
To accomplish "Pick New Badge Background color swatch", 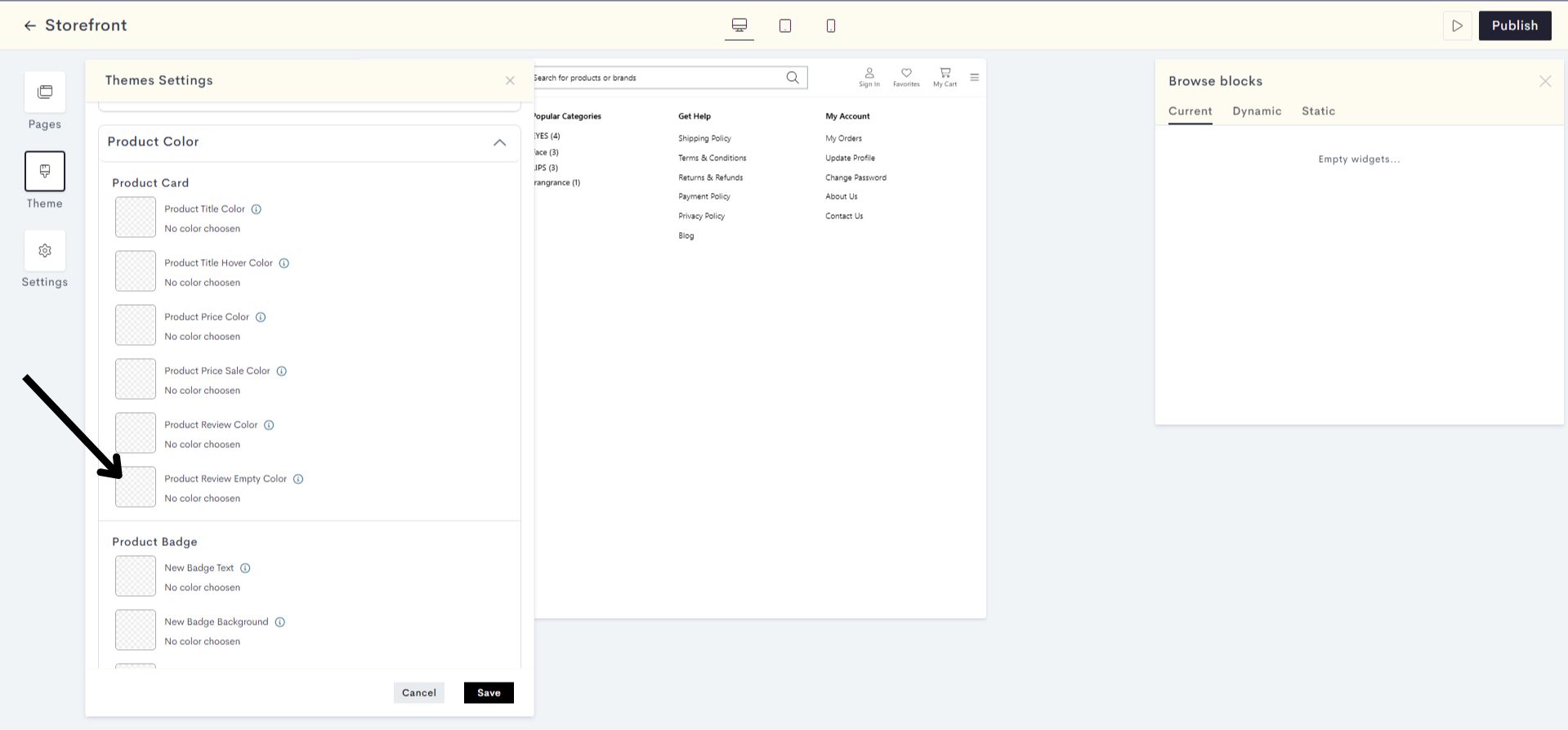I will tap(136, 630).
